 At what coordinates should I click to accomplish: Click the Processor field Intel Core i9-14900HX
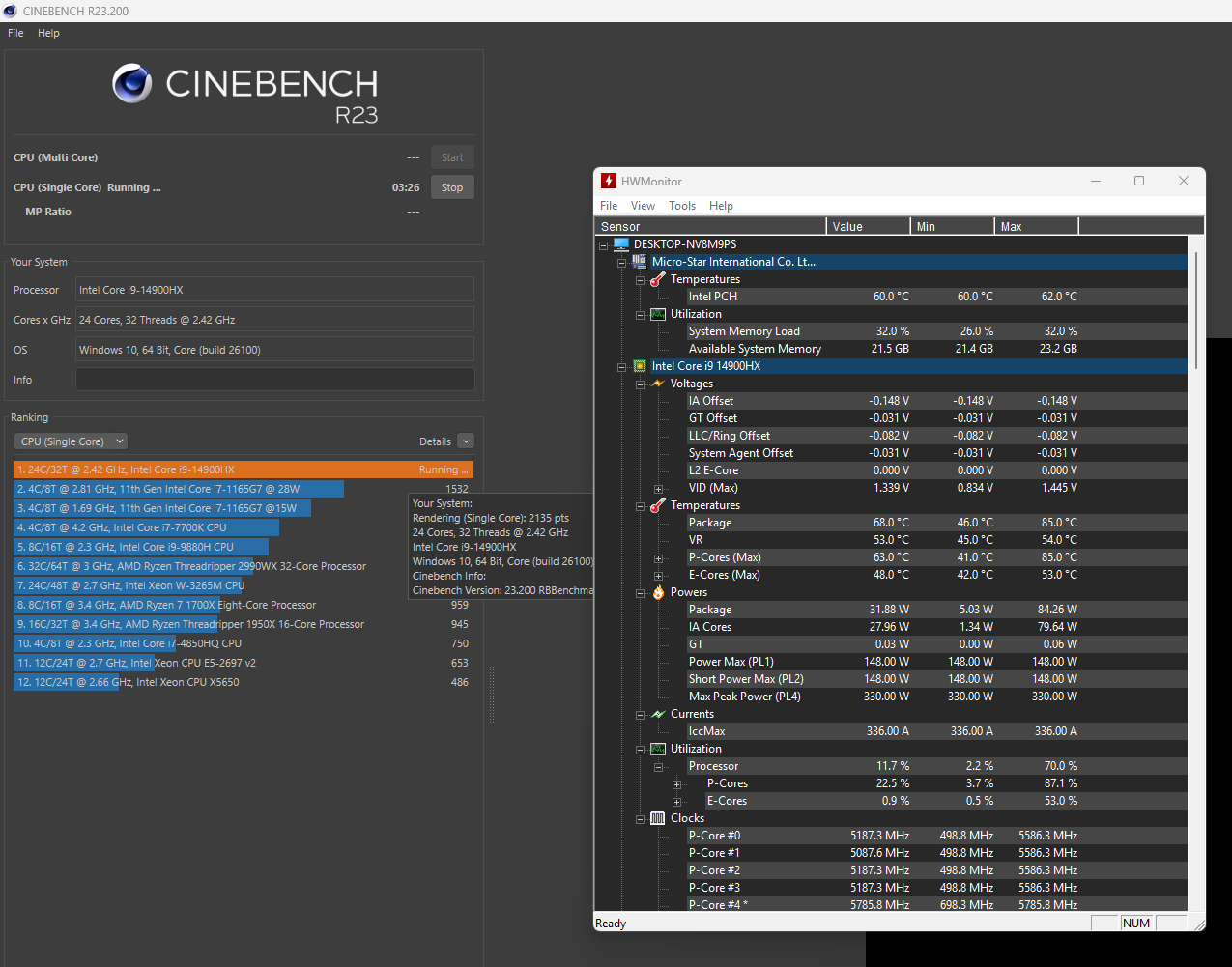(275, 290)
